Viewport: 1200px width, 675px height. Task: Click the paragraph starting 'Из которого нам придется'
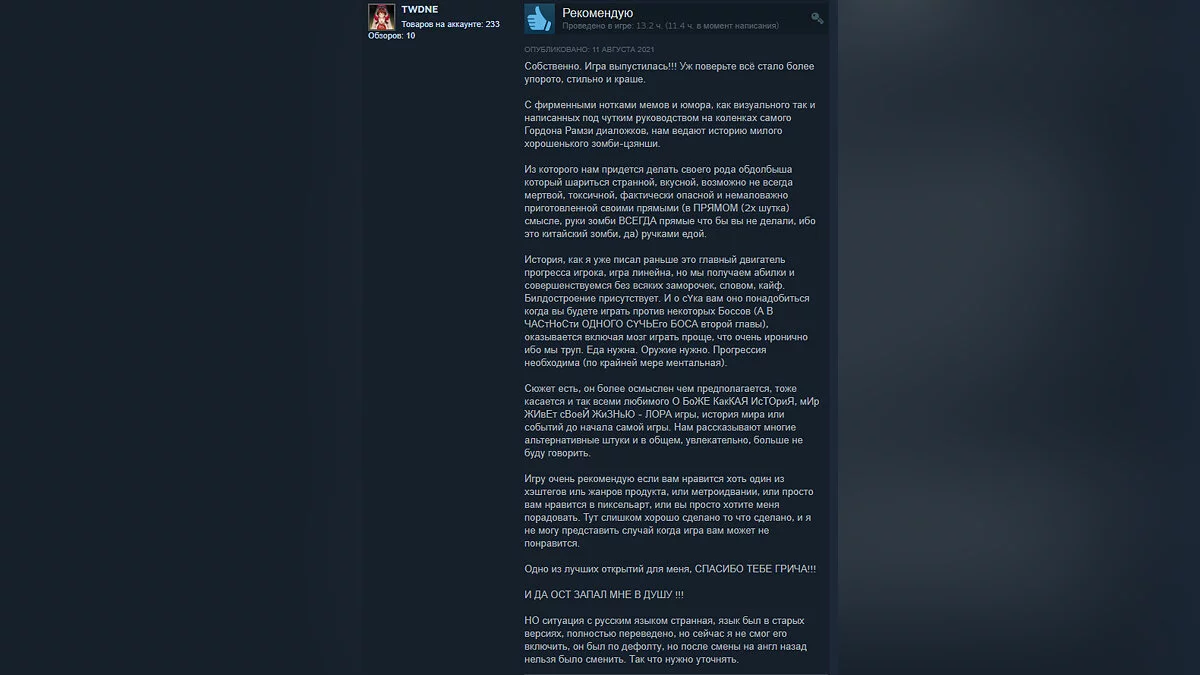[x=670, y=201]
